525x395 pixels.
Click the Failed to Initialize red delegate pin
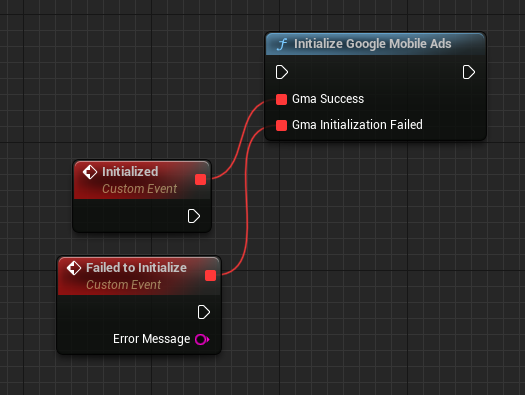[x=210, y=275]
